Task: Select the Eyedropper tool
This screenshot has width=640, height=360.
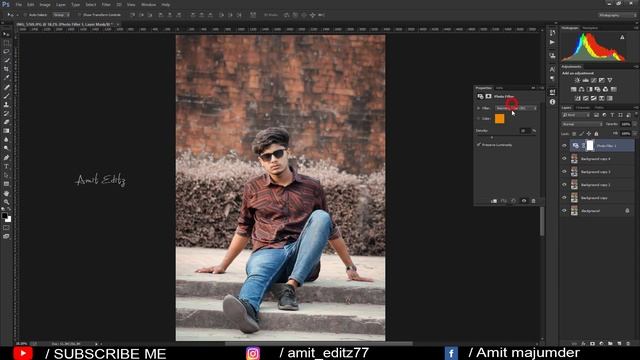Action: click(6, 78)
